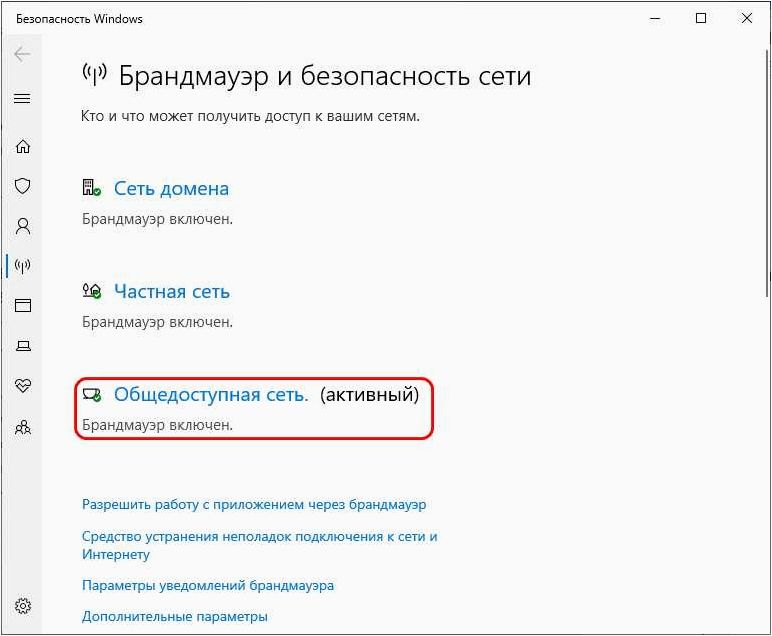
Task: Click the private network house icon
Action: coord(92,291)
